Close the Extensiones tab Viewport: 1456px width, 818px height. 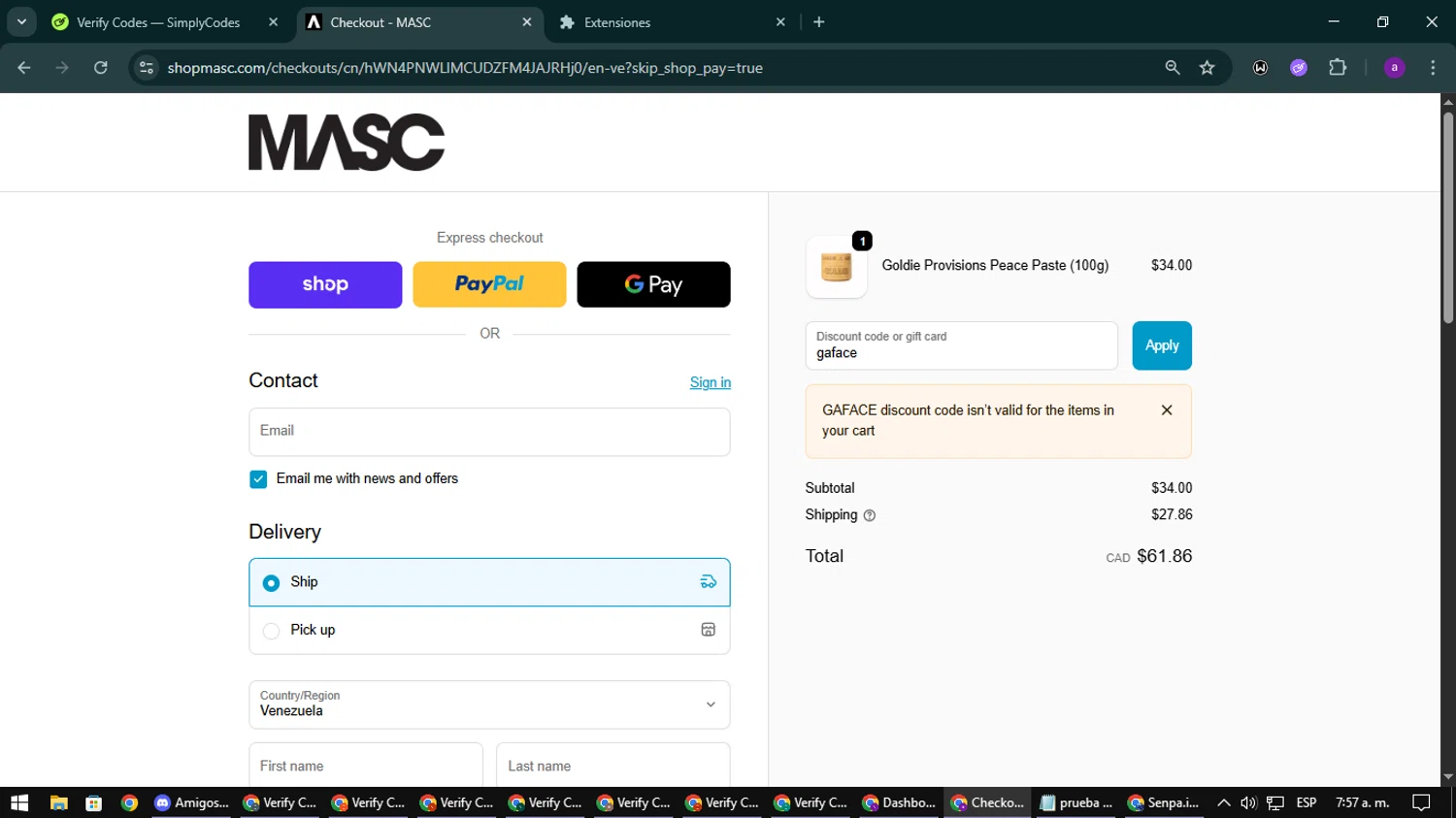click(x=780, y=22)
